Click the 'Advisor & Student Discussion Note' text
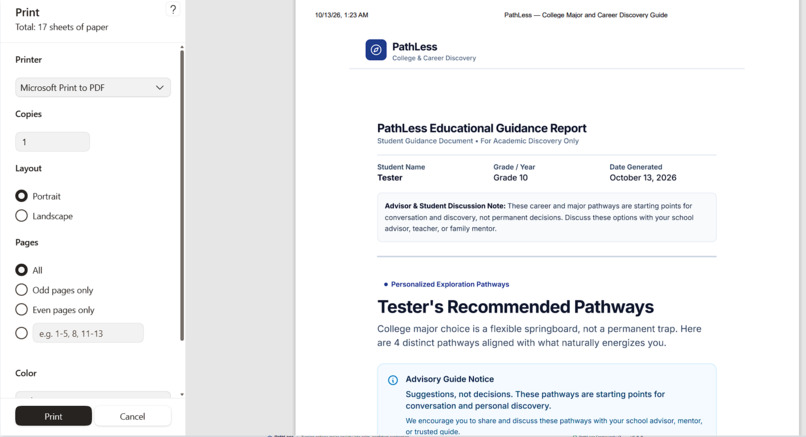 pos(445,206)
